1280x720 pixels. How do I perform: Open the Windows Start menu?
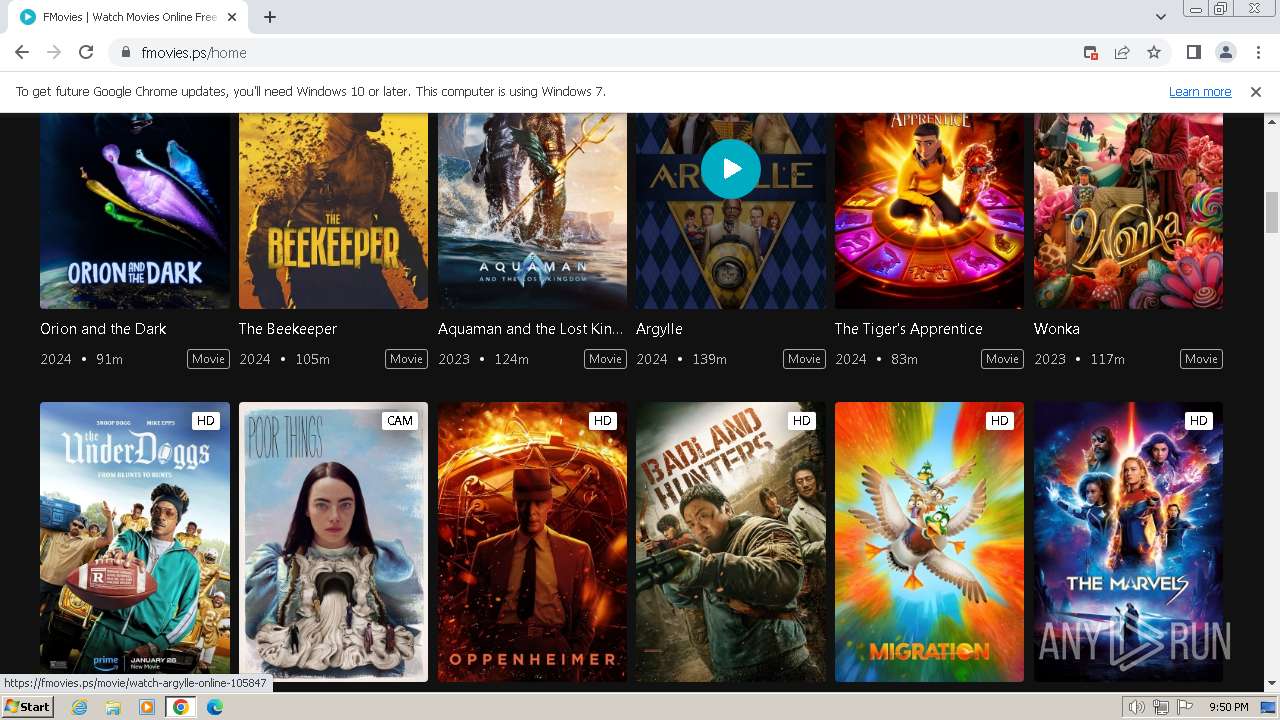pyautogui.click(x=28, y=707)
